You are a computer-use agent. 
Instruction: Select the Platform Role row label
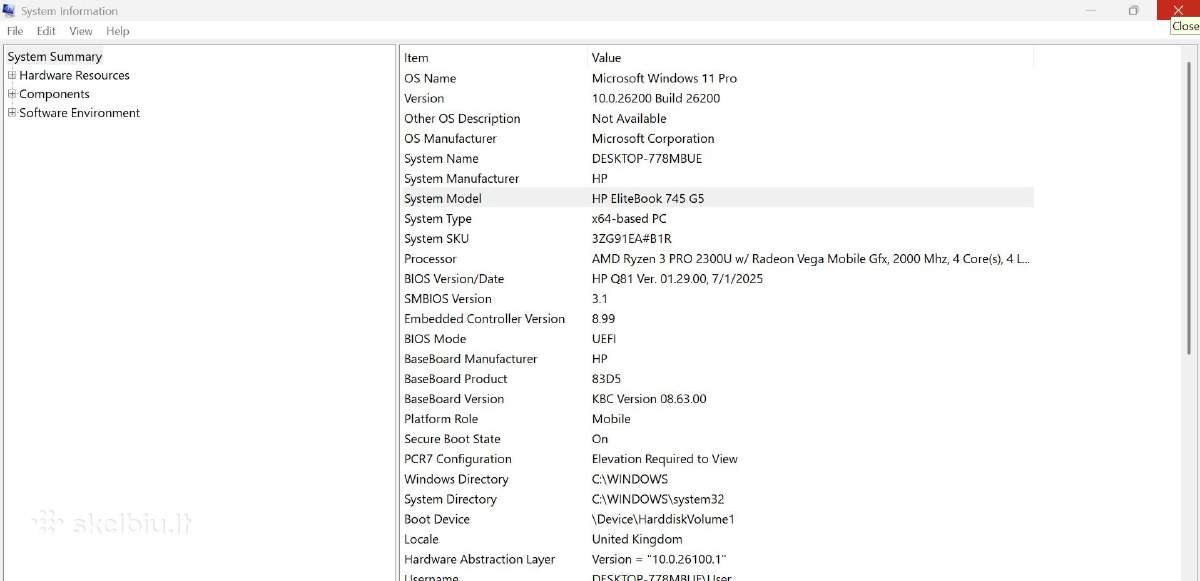441,418
